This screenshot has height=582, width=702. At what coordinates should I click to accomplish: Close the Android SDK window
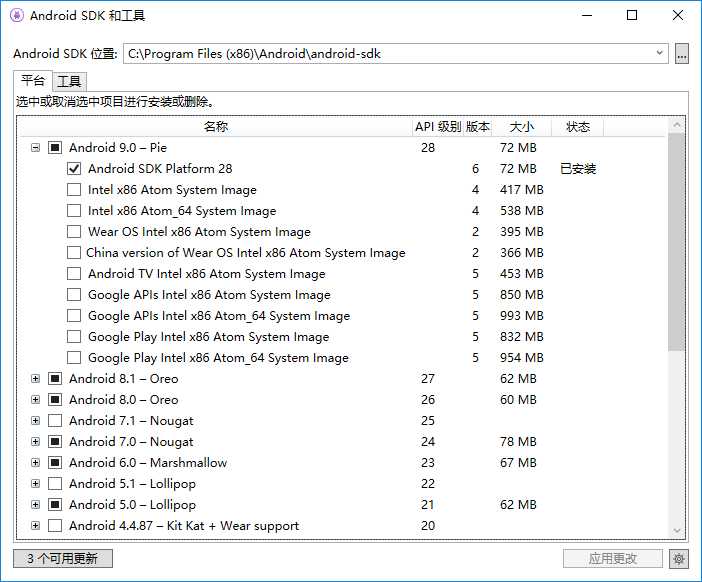click(x=678, y=16)
